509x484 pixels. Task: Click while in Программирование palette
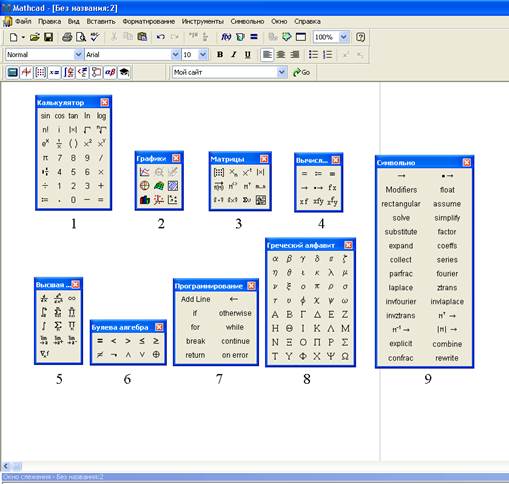[x=235, y=327]
